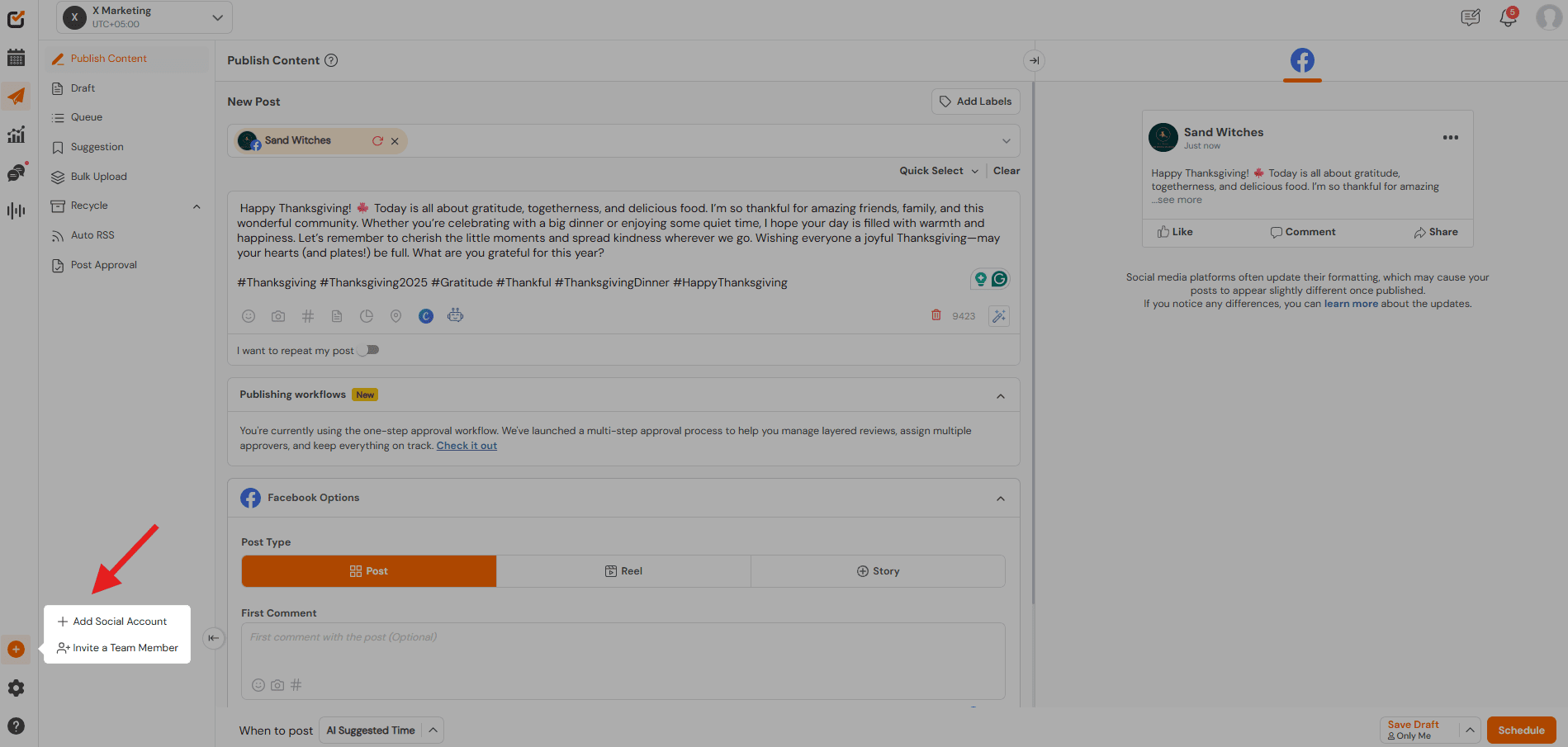Open the Analytics bar-chart sidebar icon
Viewport: 1568px width, 747px height.
pyautogui.click(x=16, y=135)
